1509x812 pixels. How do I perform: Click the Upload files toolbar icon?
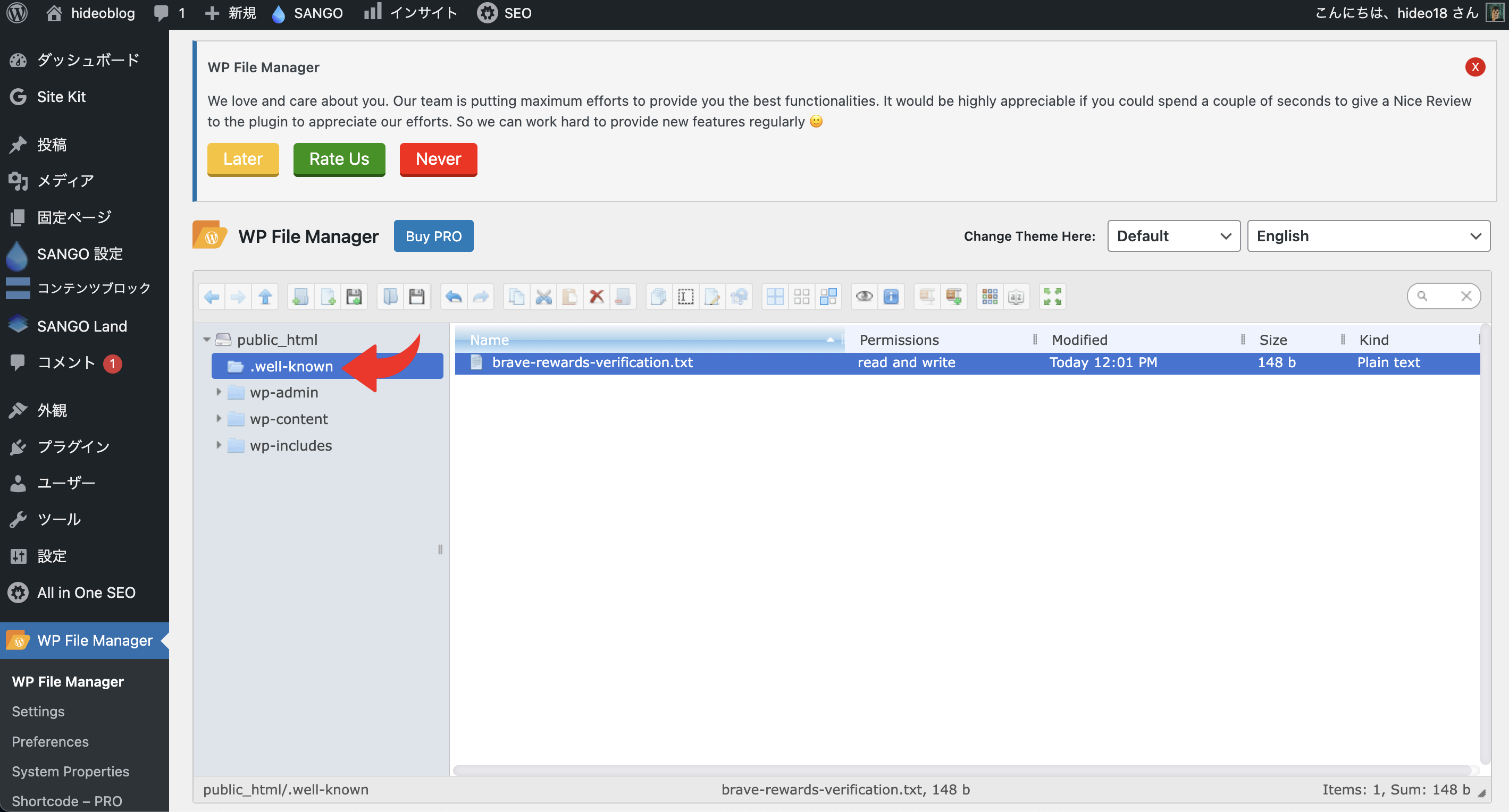coord(355,297)
